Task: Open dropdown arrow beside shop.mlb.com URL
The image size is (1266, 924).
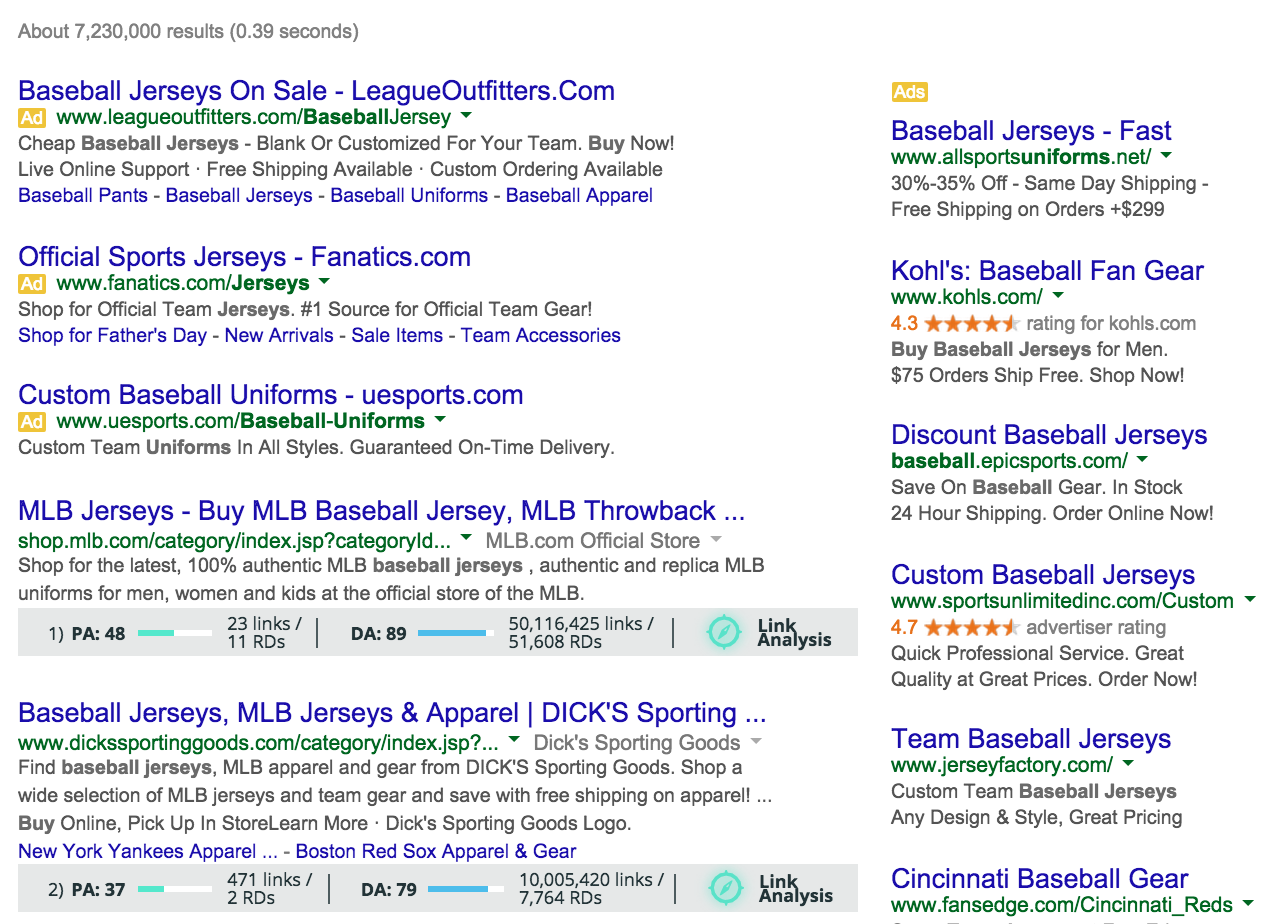Action: (466, 540)
